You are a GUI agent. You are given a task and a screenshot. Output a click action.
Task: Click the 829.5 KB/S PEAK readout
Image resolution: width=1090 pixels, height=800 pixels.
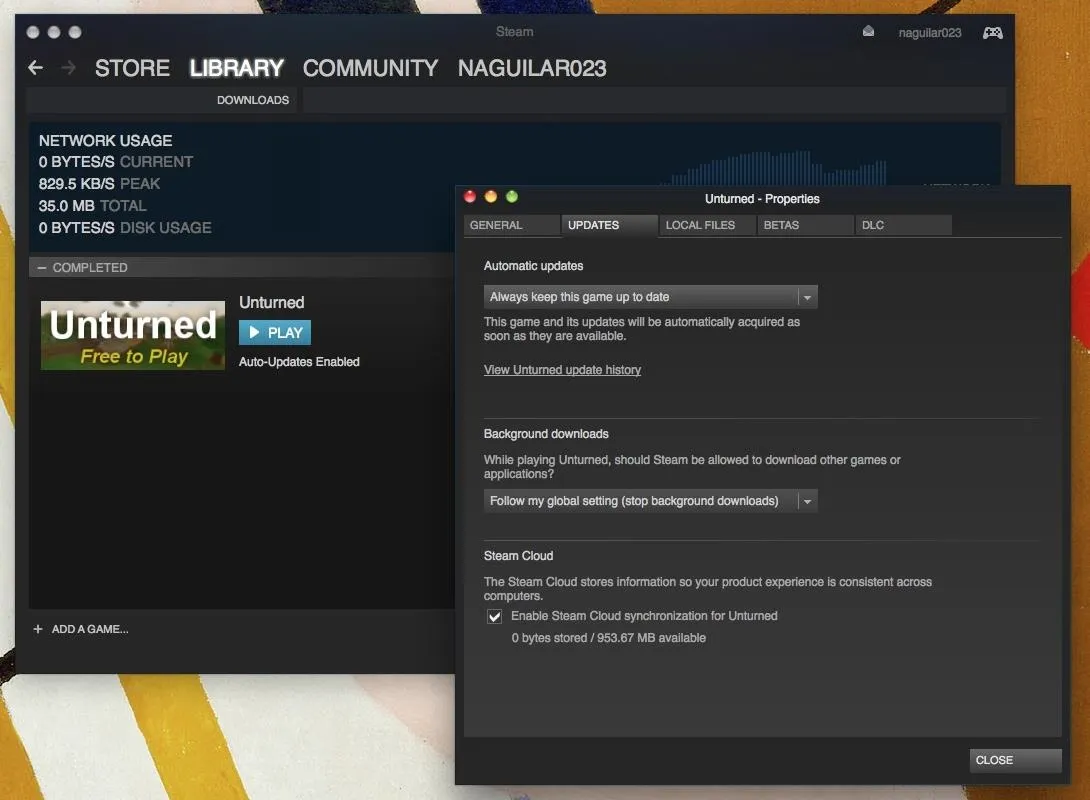(99, 183)
